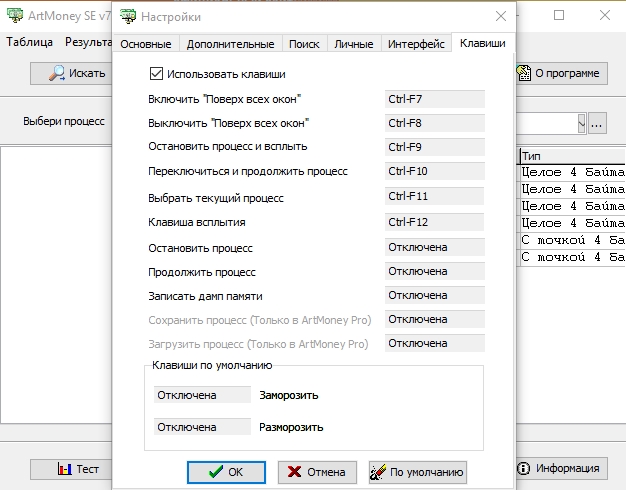
Task: Switch to the Интерфейс tab
Action: point(416,44)
